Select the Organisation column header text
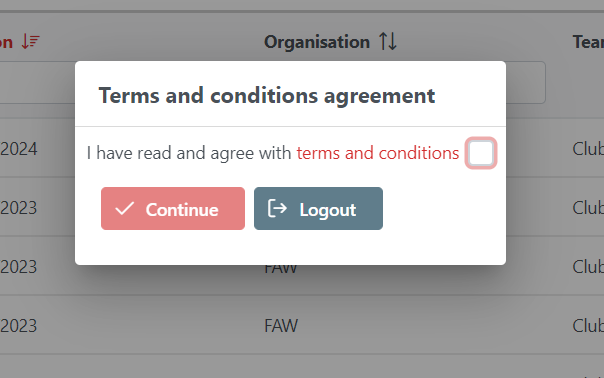604x378 pixels. coord(317,42)
